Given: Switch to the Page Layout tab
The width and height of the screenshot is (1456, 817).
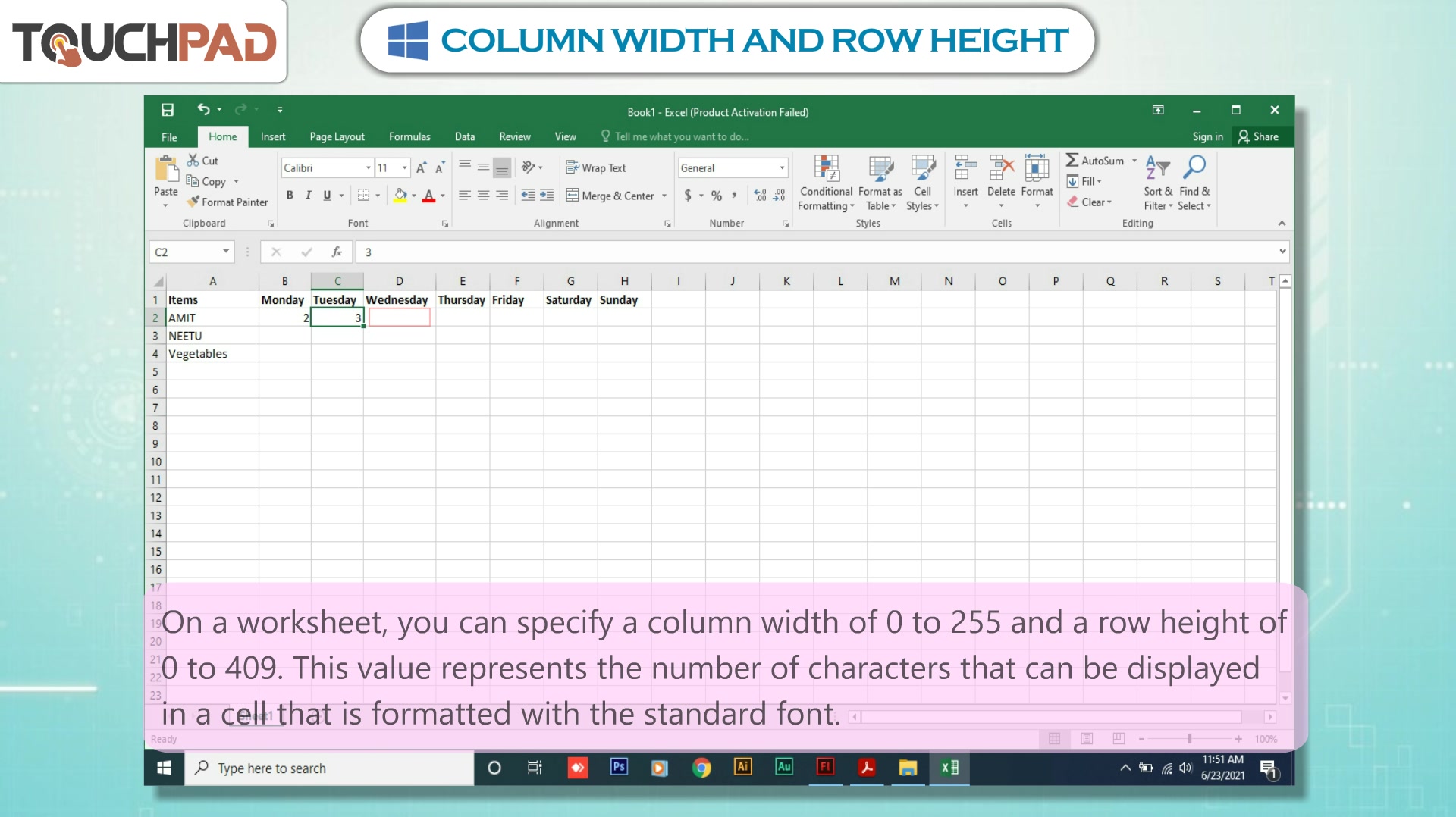Looking at the screenshot, I should pyautogui.click(x=337, y=137).
